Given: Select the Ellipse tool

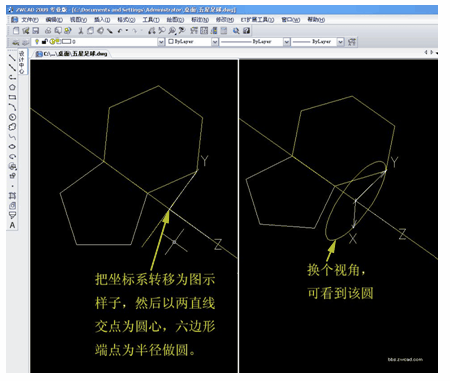Looking at the screenshot, I should click(x=12, y=147).
